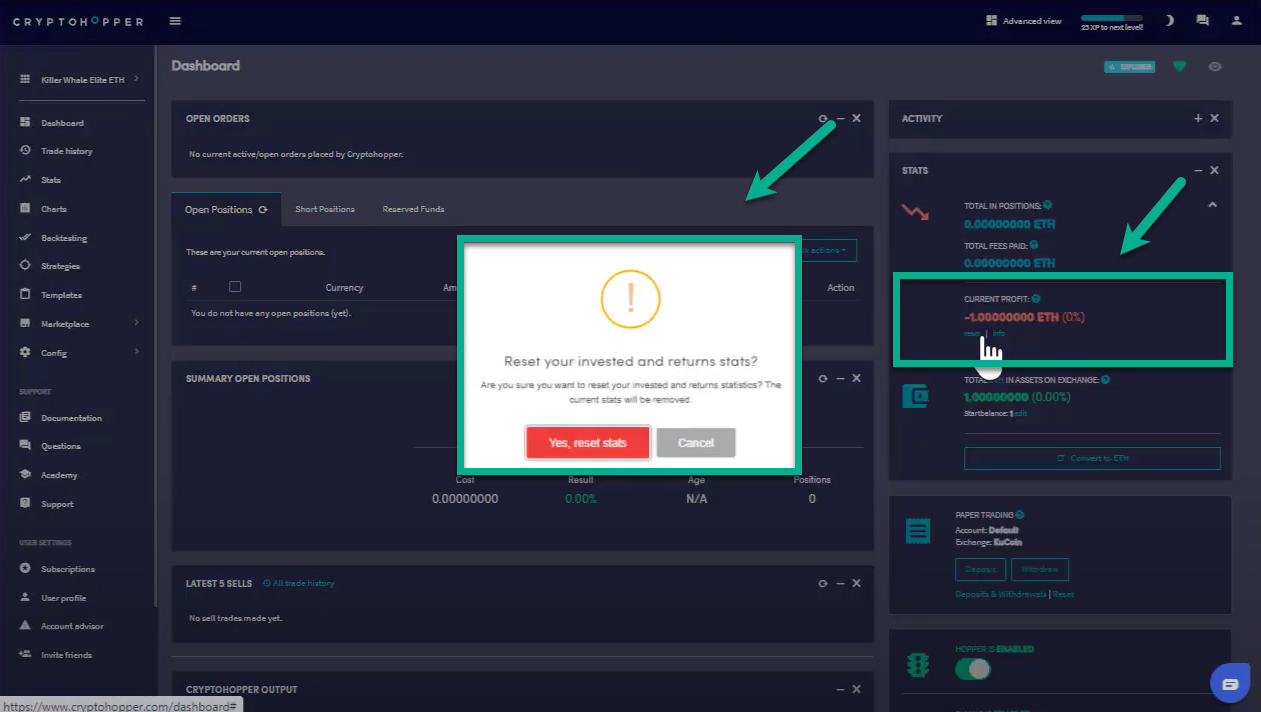Viewport: 1261px width, 712px height.
Task: Switch to the Short Positions tab
Action: coord(325,209)
